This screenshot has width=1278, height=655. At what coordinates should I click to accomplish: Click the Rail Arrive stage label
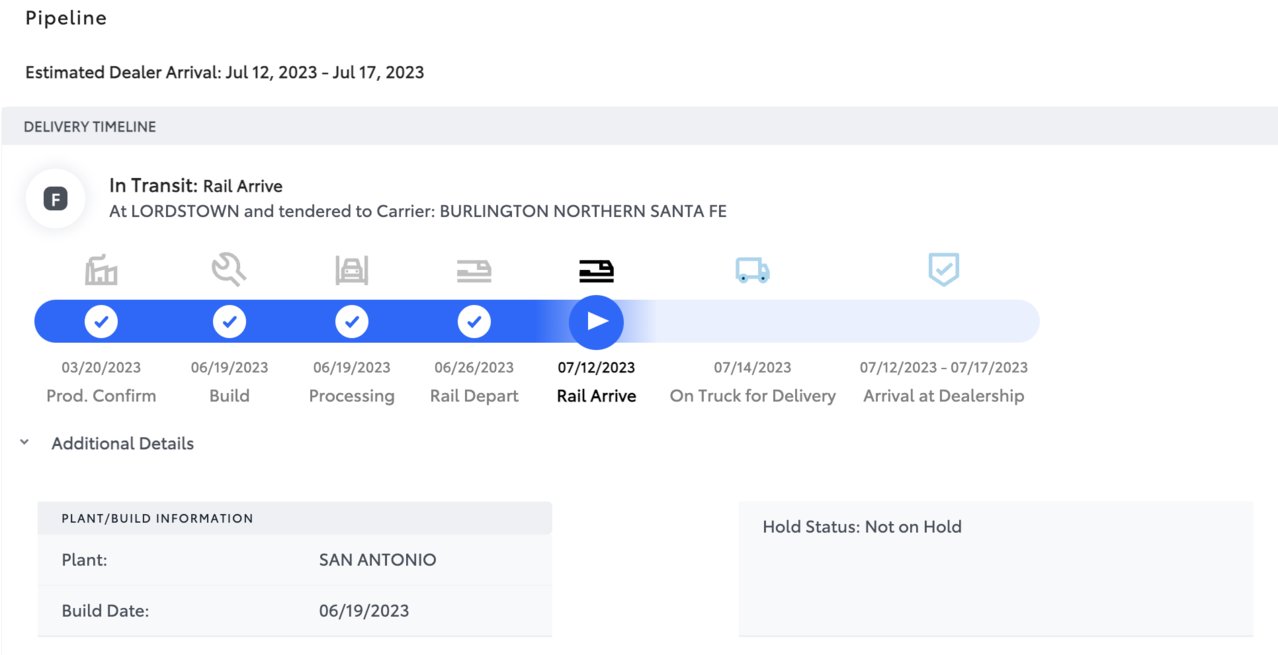(596, 396)
